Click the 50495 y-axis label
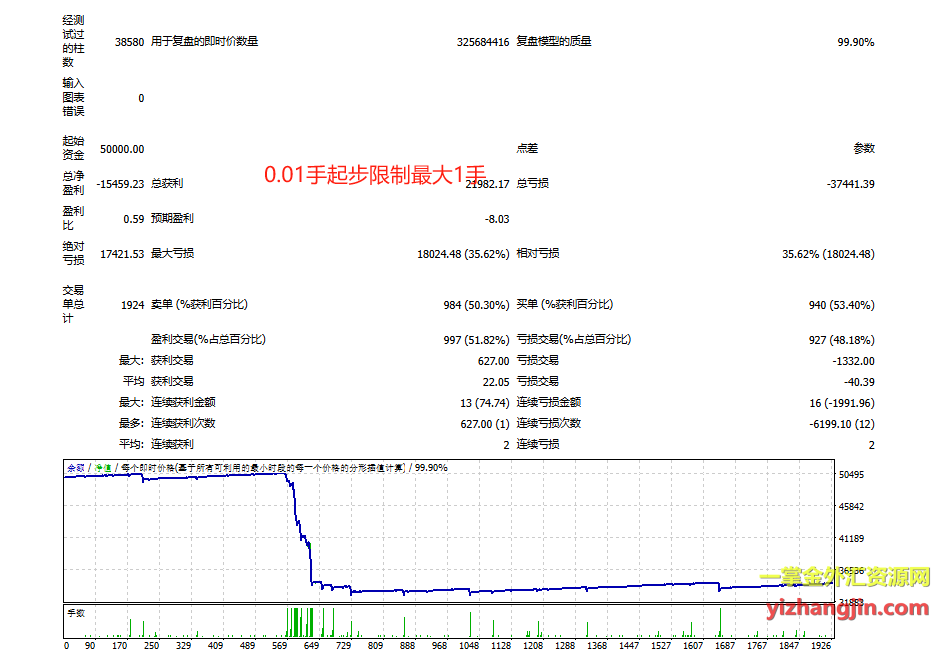 853,474
